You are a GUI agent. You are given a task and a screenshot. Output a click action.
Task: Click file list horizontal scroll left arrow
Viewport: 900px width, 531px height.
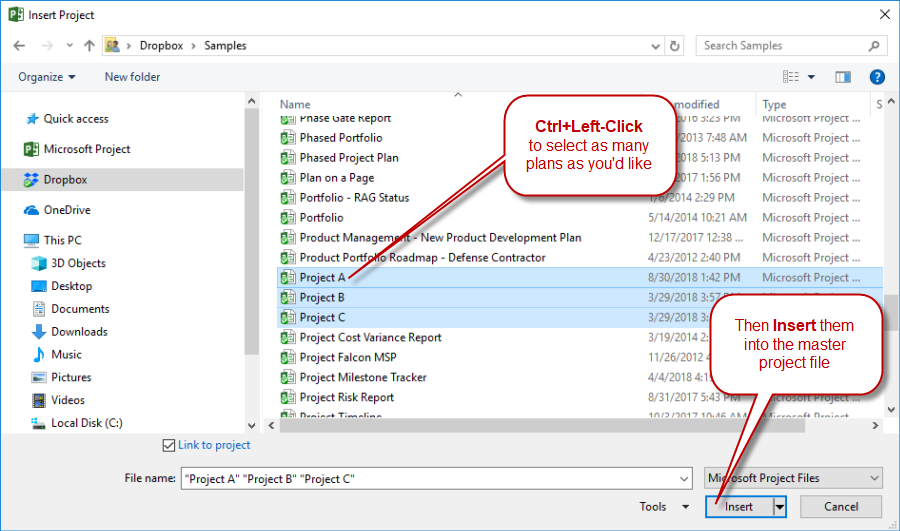coord(271,426)
